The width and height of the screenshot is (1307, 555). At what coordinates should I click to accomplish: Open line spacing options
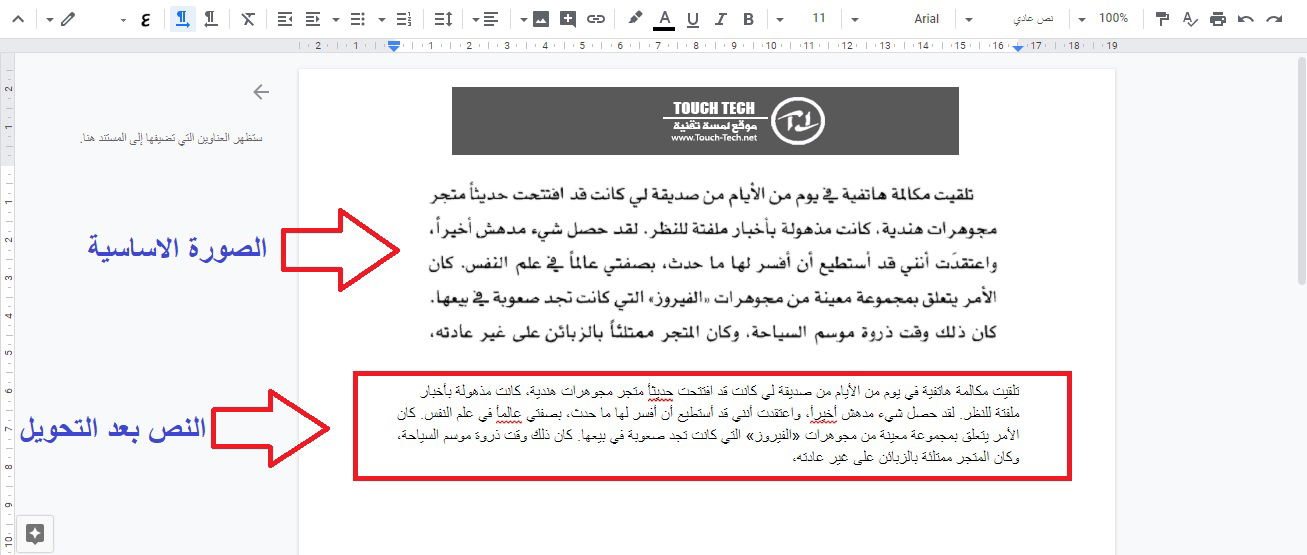(444, 19)
